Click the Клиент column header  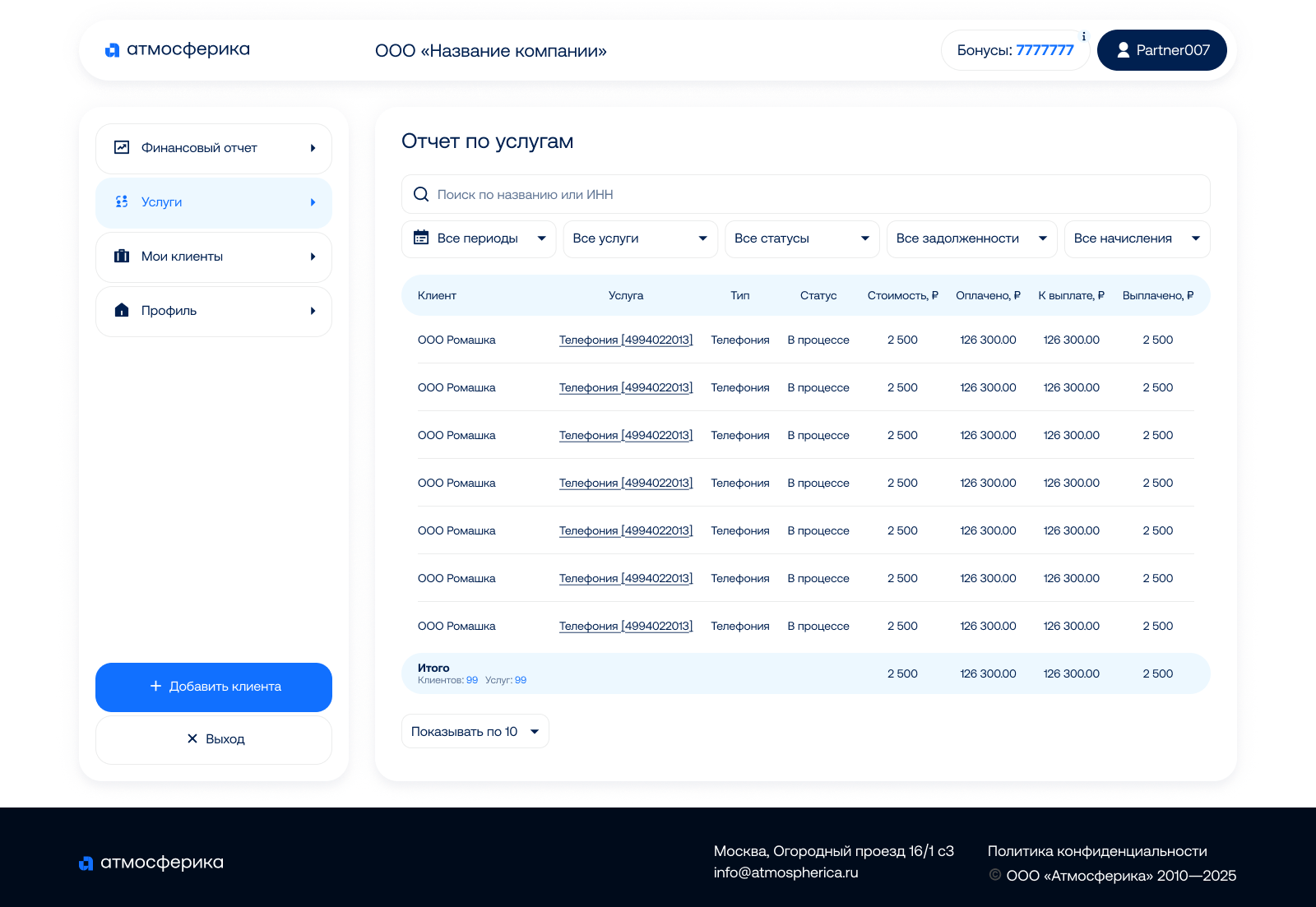pyautogui.click(x=437, y=295)
